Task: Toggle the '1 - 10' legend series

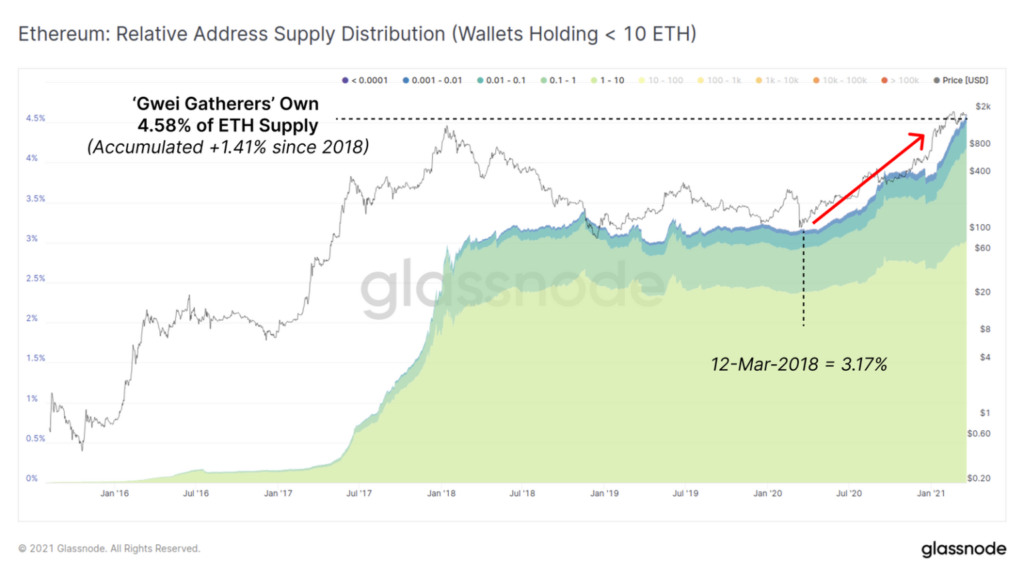Action: point(607,80)
